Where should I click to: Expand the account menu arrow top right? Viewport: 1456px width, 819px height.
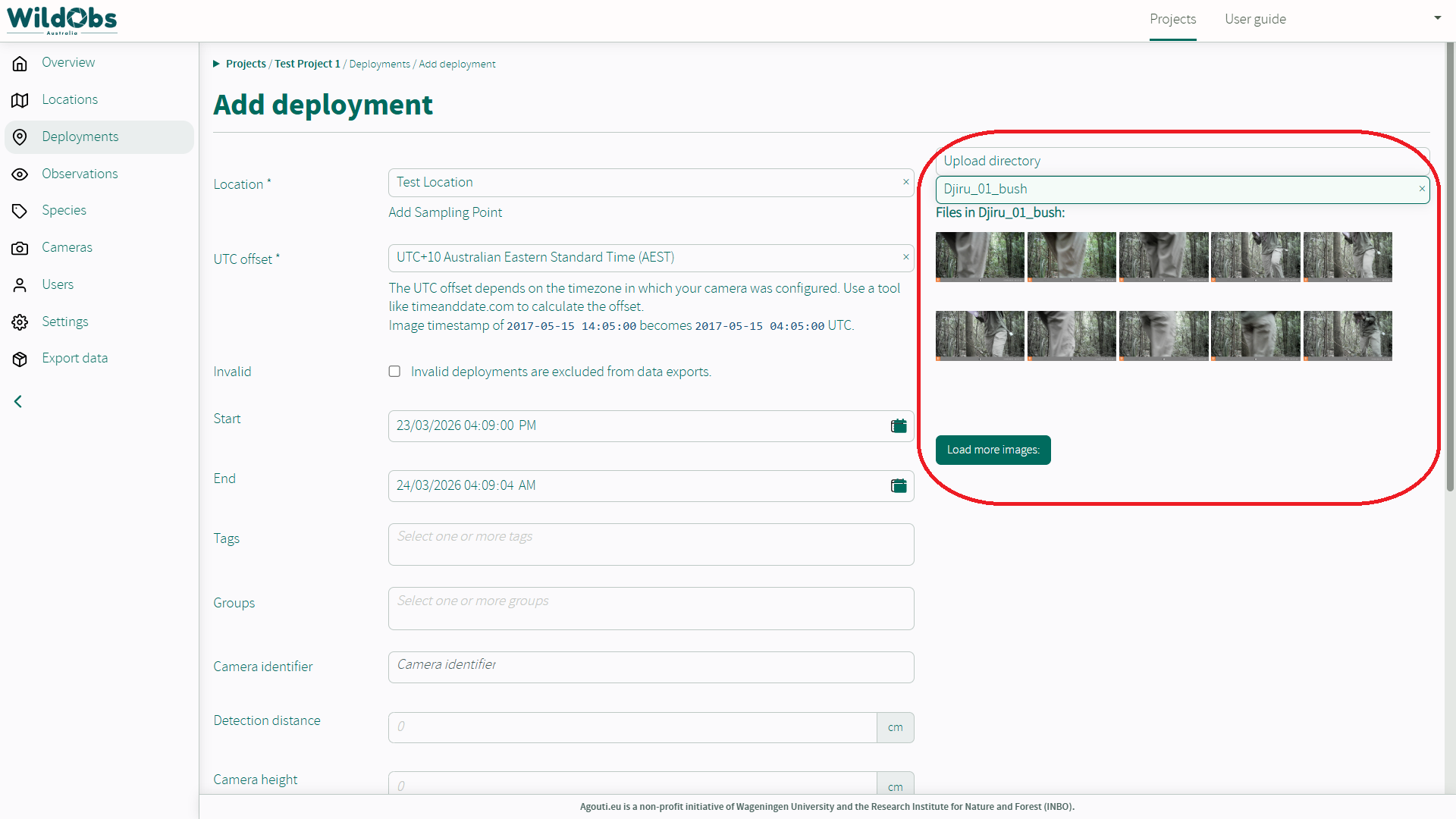tap(1437, 18)
